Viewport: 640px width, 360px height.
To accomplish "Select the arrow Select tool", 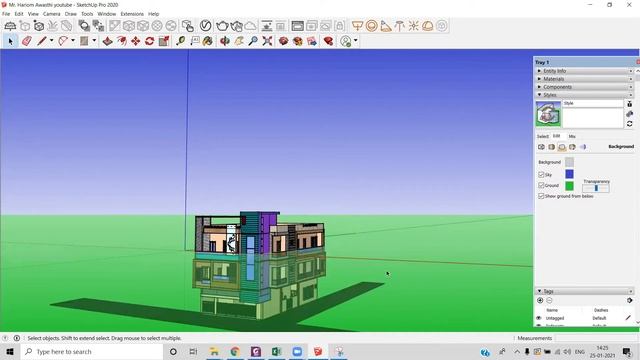I will (x=10, y=41).
